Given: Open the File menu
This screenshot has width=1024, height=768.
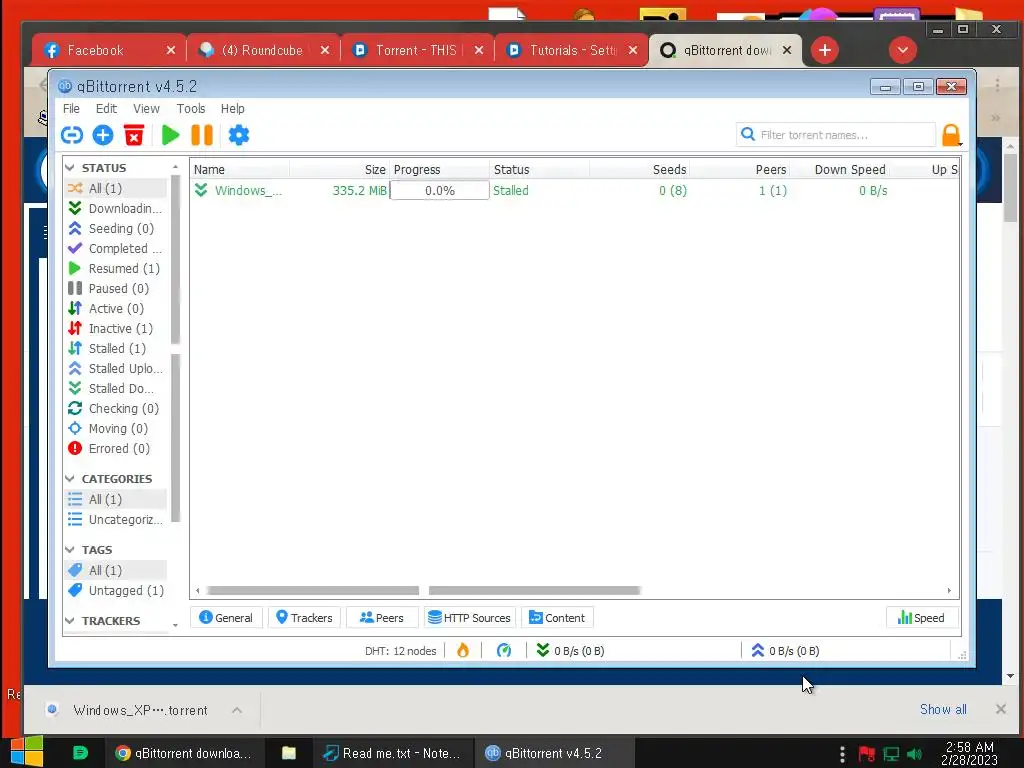Looking at the screenshot, I should (x=71, y=108).
